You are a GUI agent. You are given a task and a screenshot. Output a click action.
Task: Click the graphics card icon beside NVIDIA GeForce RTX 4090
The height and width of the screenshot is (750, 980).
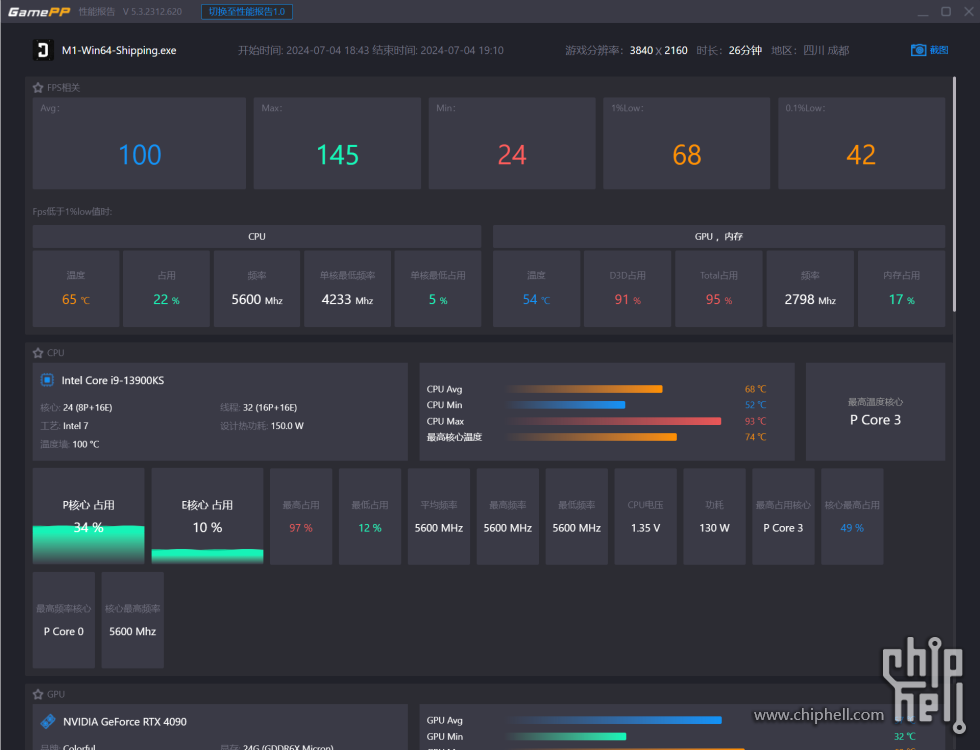[48, 721]
